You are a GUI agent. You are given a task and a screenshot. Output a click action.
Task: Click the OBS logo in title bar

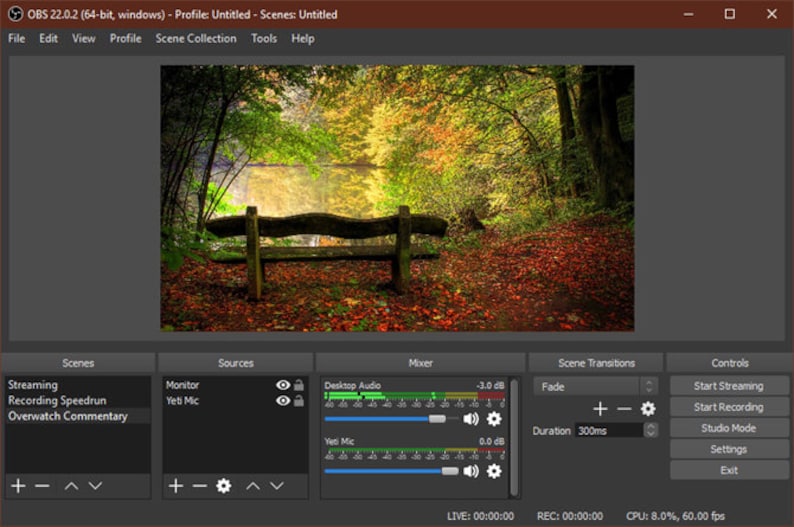click(15, 14)
